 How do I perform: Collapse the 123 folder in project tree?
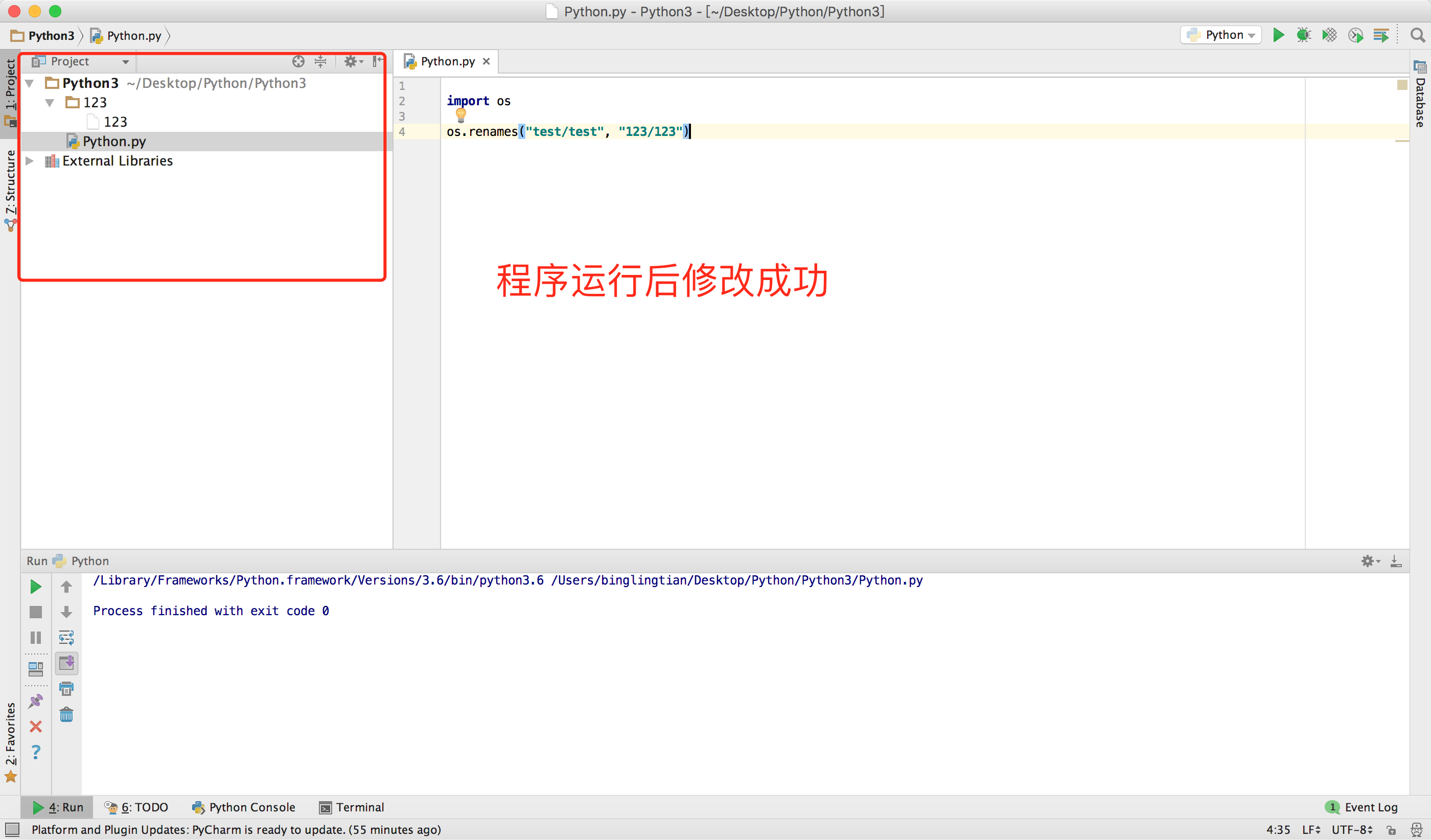point(50,103)
